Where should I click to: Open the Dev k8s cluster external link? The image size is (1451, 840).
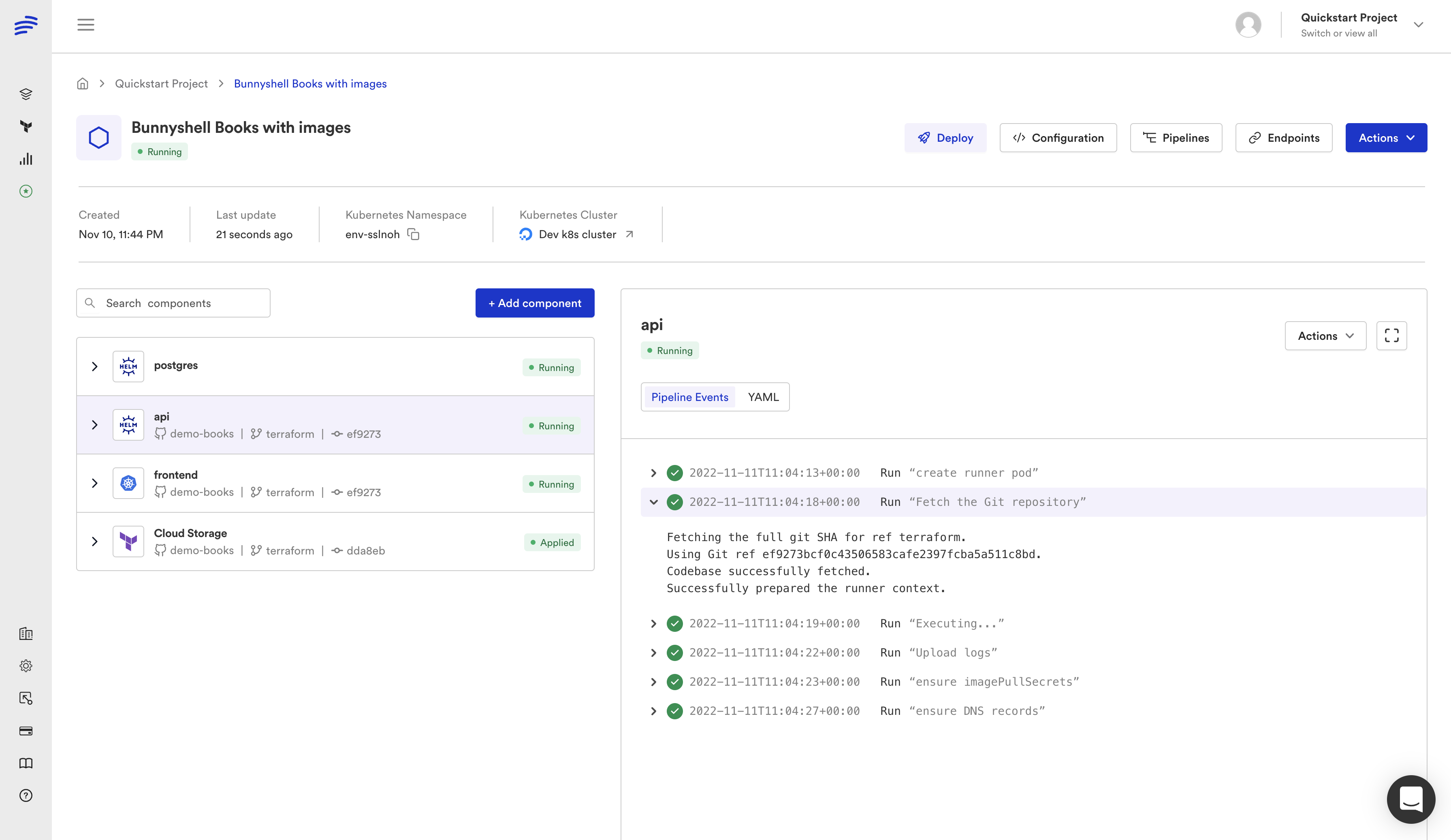(629, 235)
